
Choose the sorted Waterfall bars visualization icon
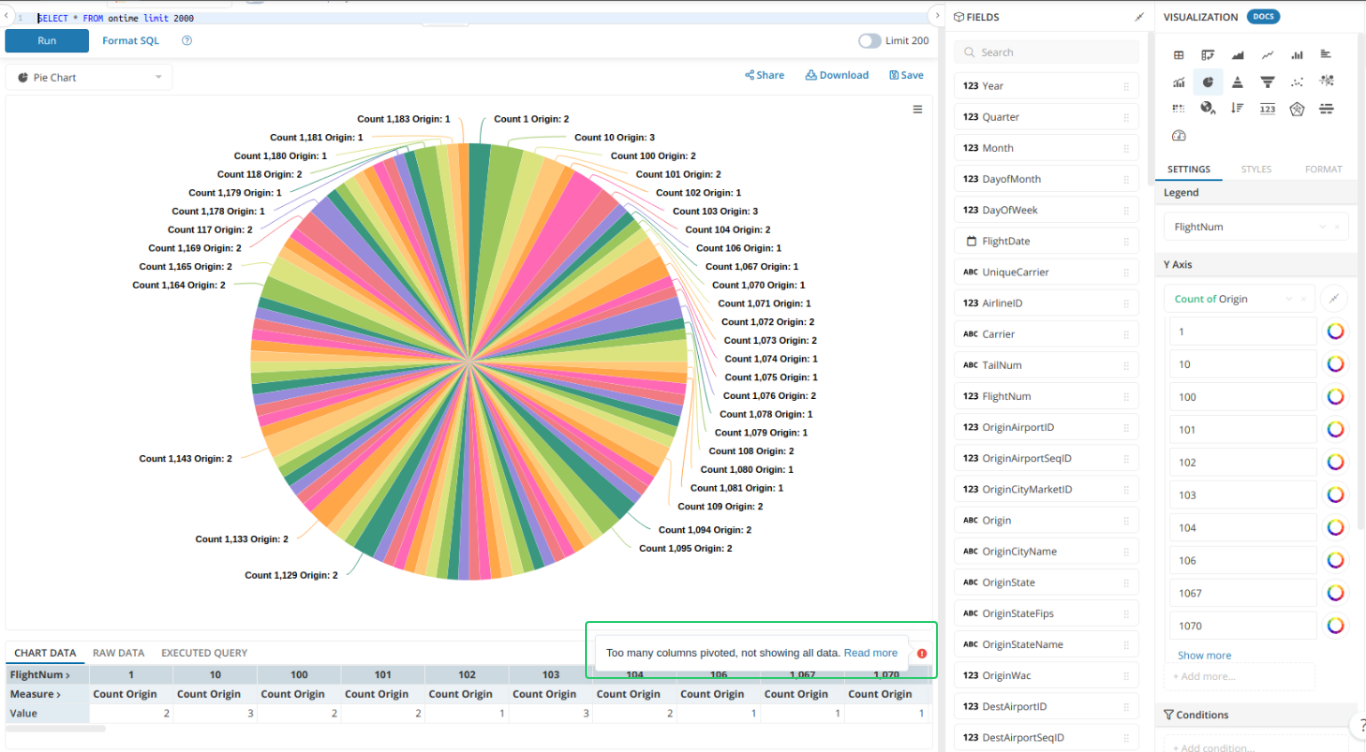1237,108
